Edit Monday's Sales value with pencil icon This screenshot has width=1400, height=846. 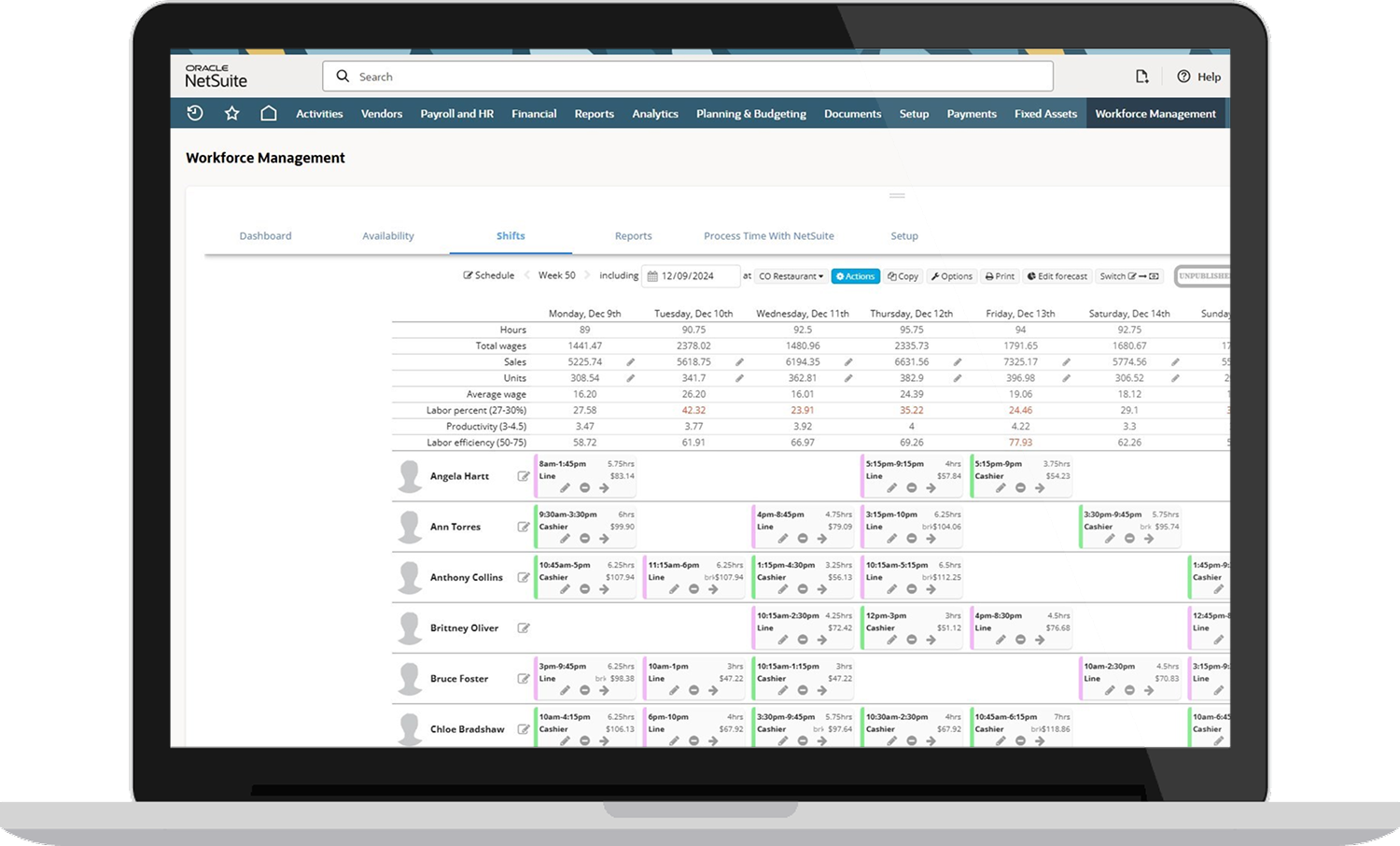pyautogui.click(x=631, y=361)
